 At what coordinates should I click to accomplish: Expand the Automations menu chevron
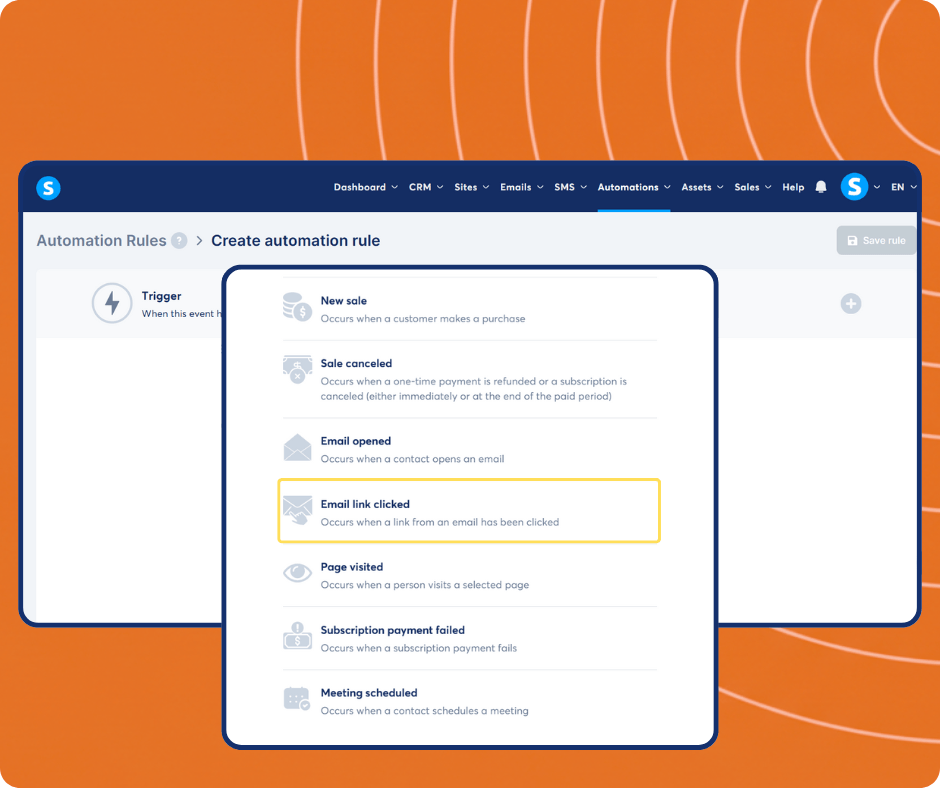coord(667,187)
